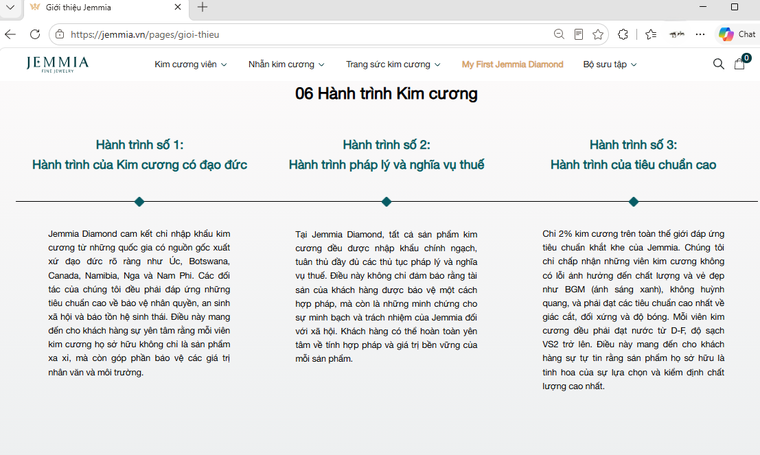Viewport: 760px width, 455px height.
Task: Open immersive reader icon in address bar
Action: [x=578, y=34]
